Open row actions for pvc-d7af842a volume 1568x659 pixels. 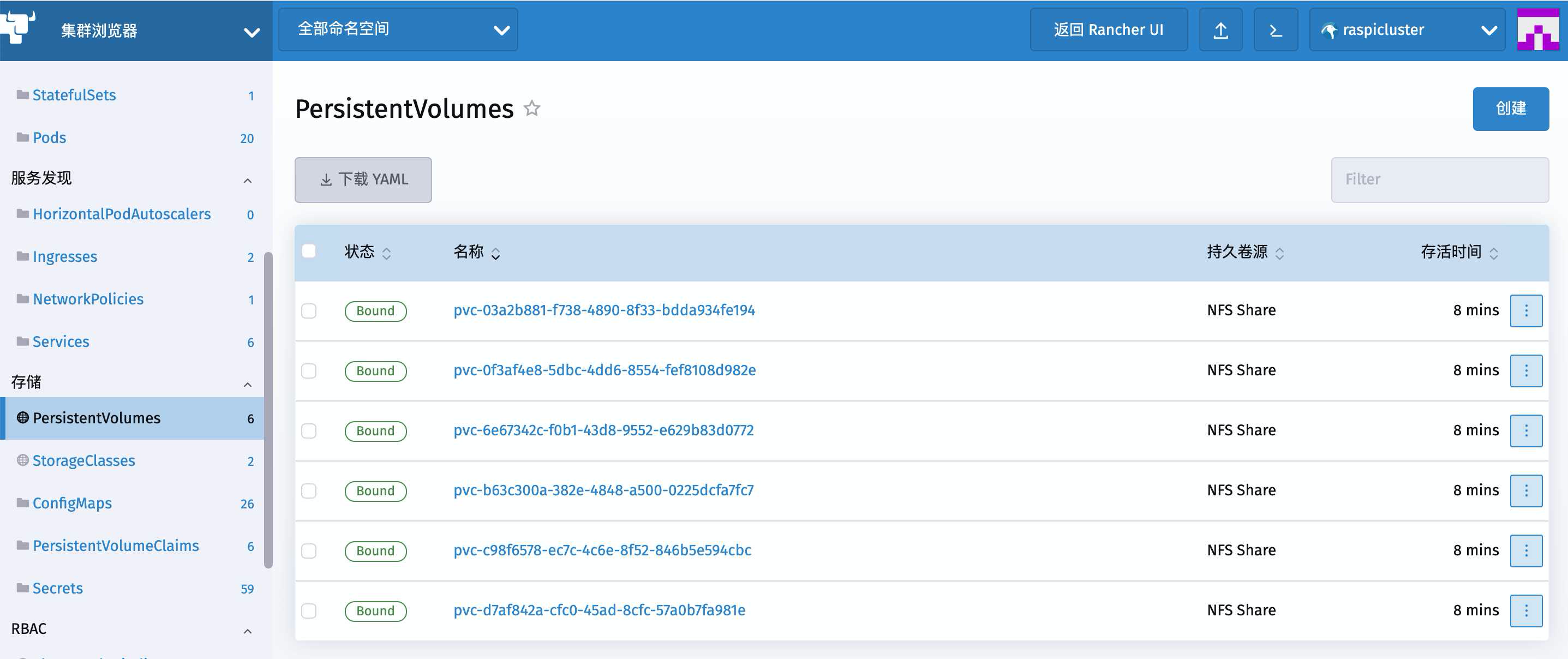(1525, 610)
